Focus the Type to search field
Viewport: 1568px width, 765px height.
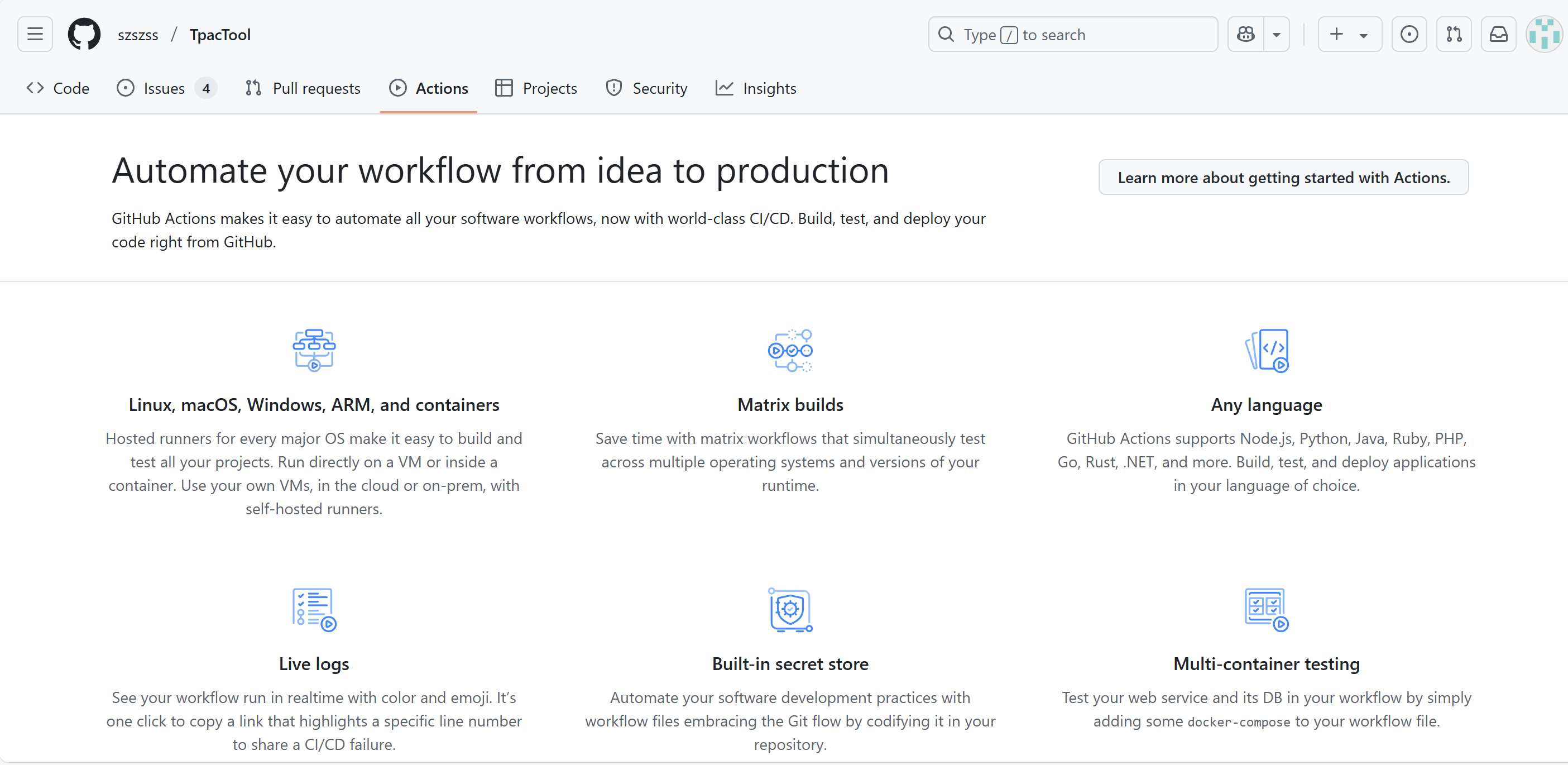[1072, 35]
